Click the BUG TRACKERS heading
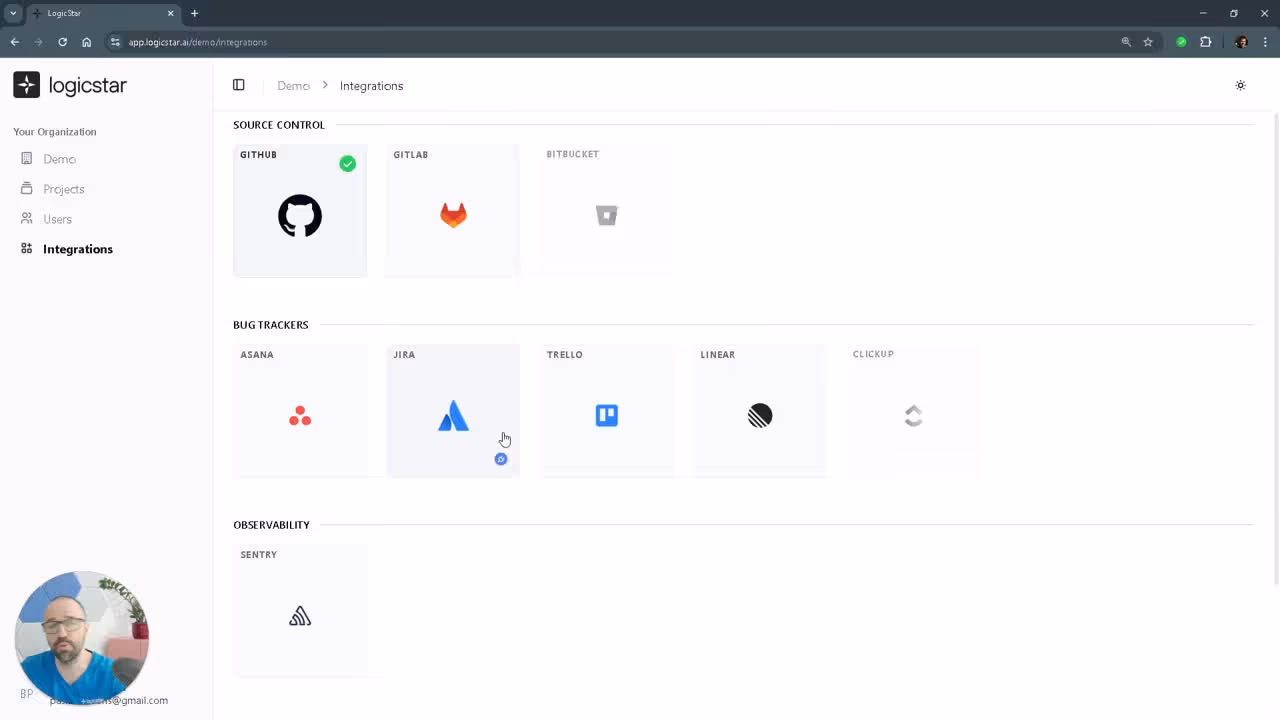The image size is (1280, 720). click(271, 325)
